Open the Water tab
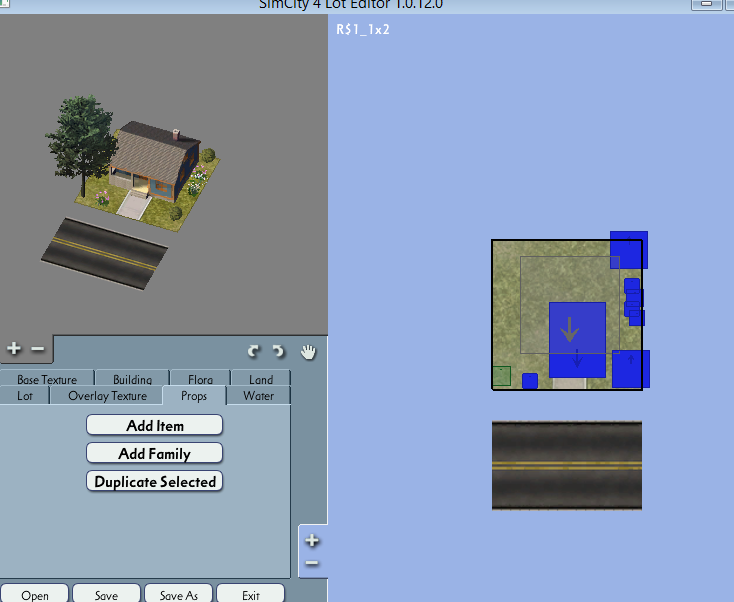Viewport: 734px width, 602px height. tap(258, 396)
